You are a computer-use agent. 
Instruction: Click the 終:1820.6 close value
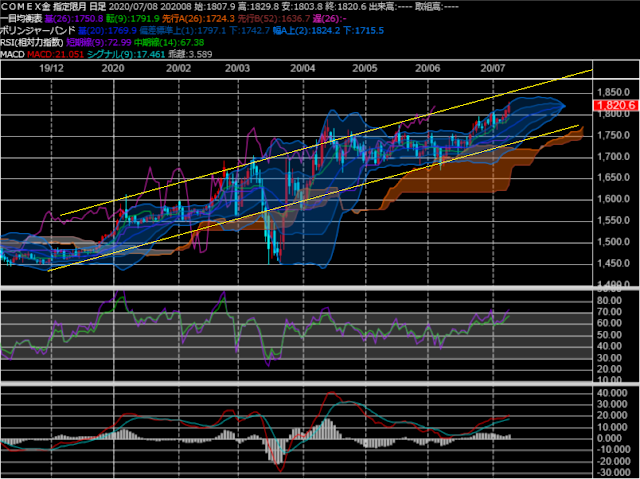point(344,7)
